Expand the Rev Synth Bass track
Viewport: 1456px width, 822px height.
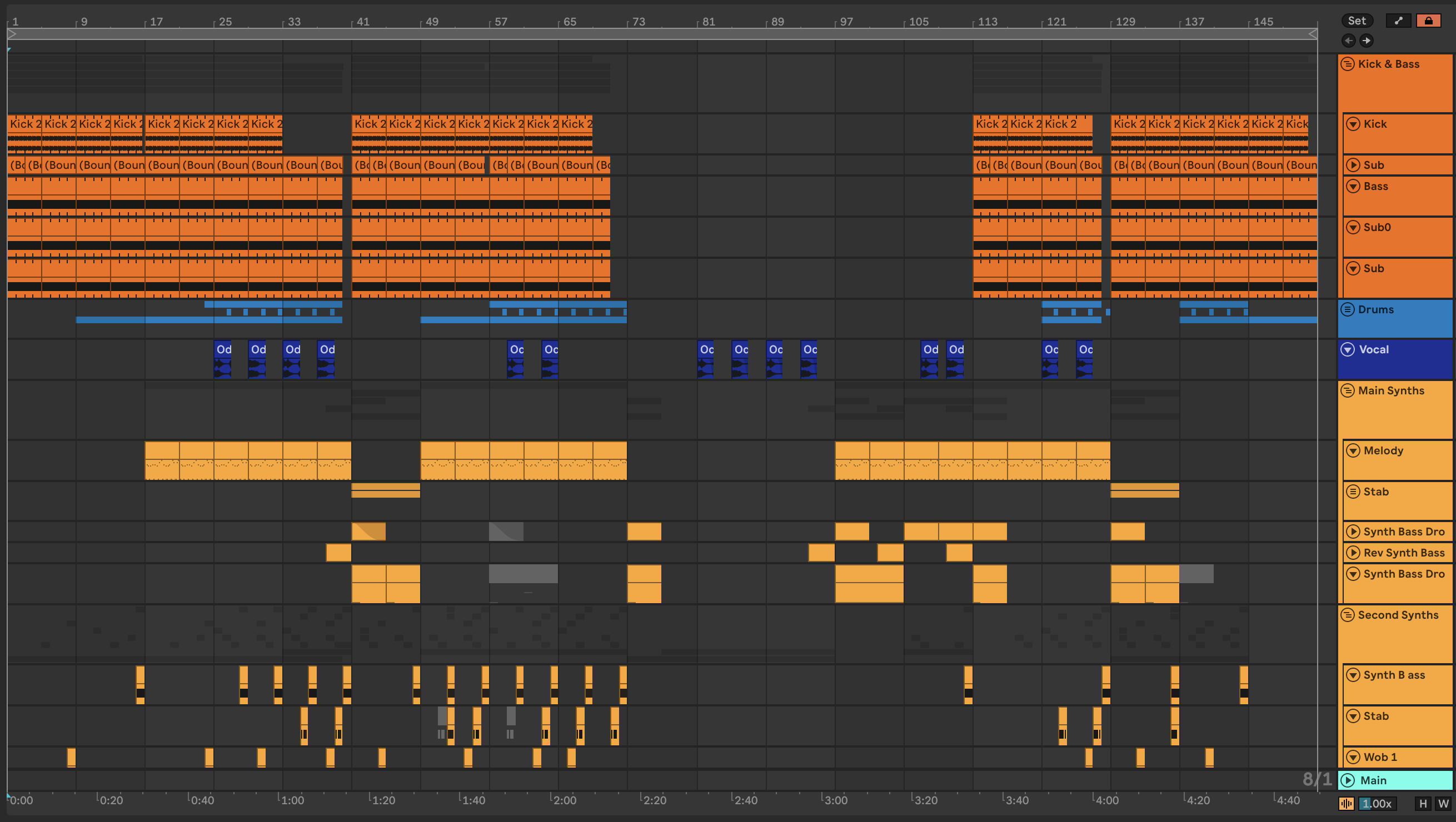click(1353, 553)
